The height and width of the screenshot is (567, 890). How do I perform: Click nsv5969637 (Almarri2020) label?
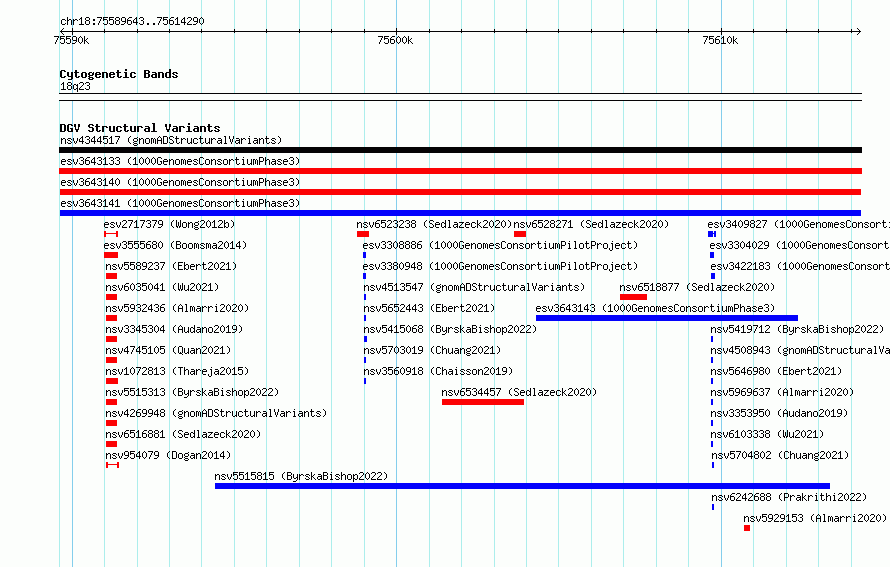tap(782, 392)
